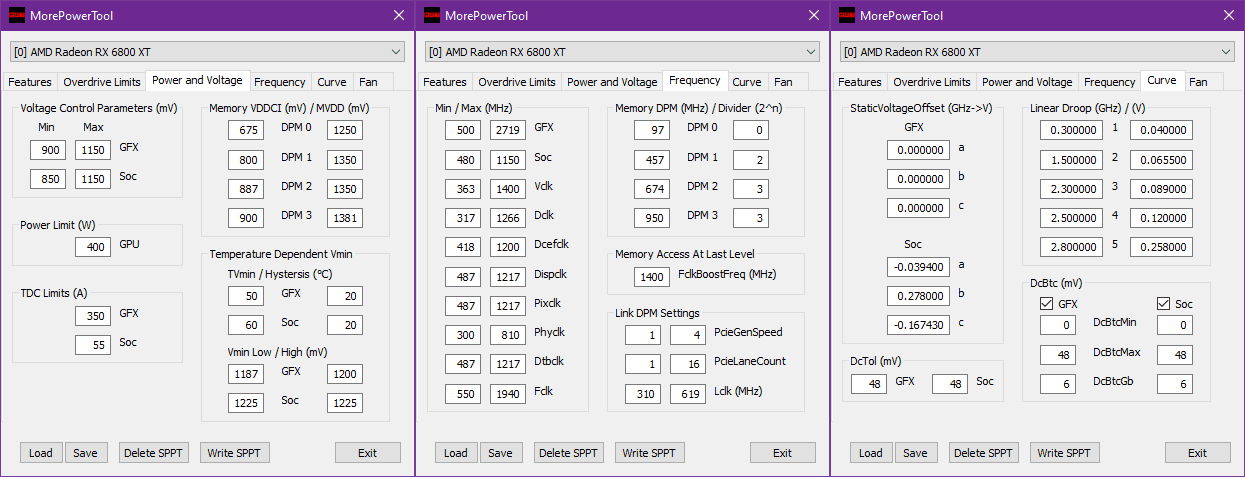Click Linear Droop row 5 voltage 0.258000
The width and height of the screenshot is (1245, 477).
click(1161, 247)
